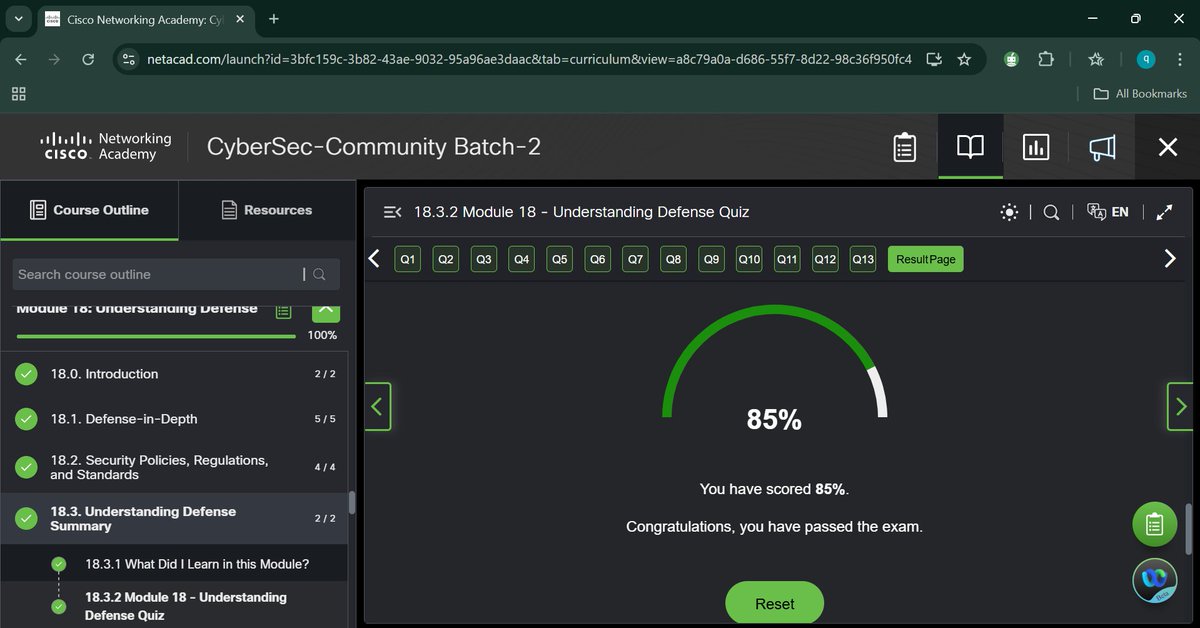Click the green next page arrow
This screenshot has width=1200, height=628.
point(1180,406)
